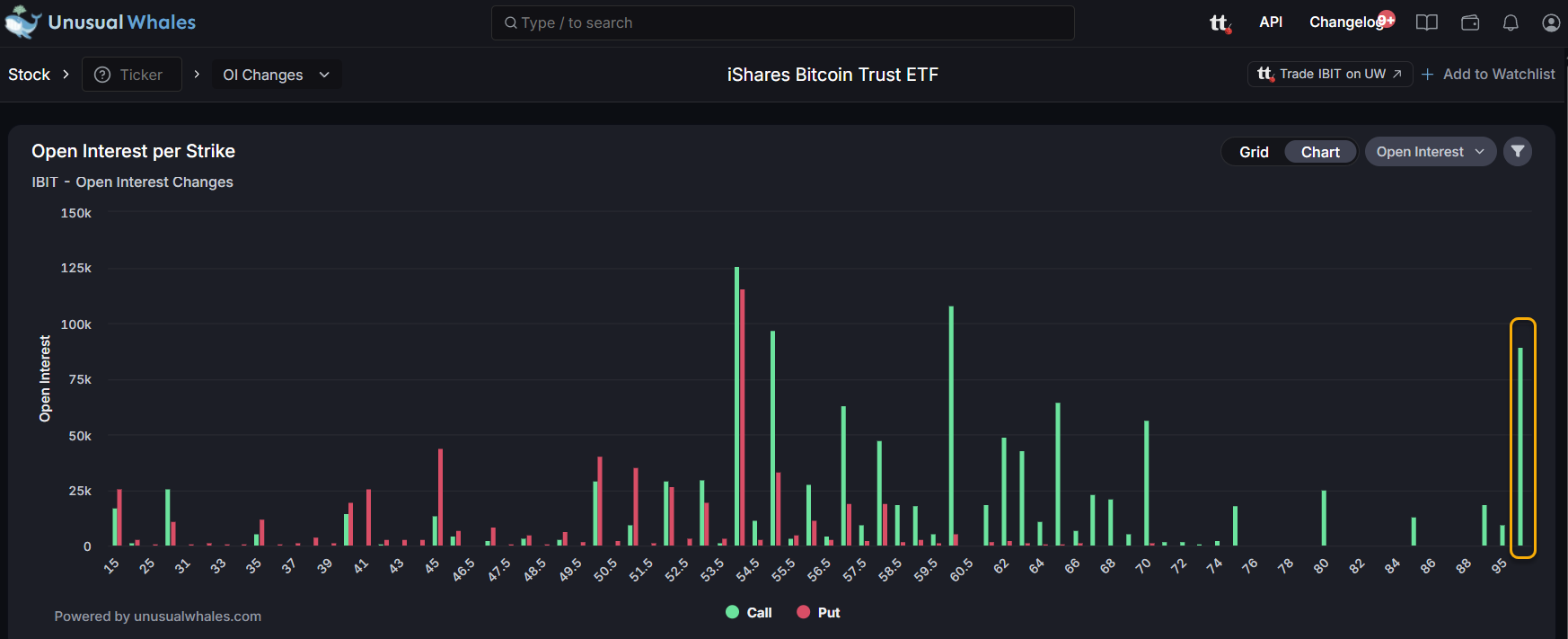Click Trade IBIT on UW button

click(1330, 74)
